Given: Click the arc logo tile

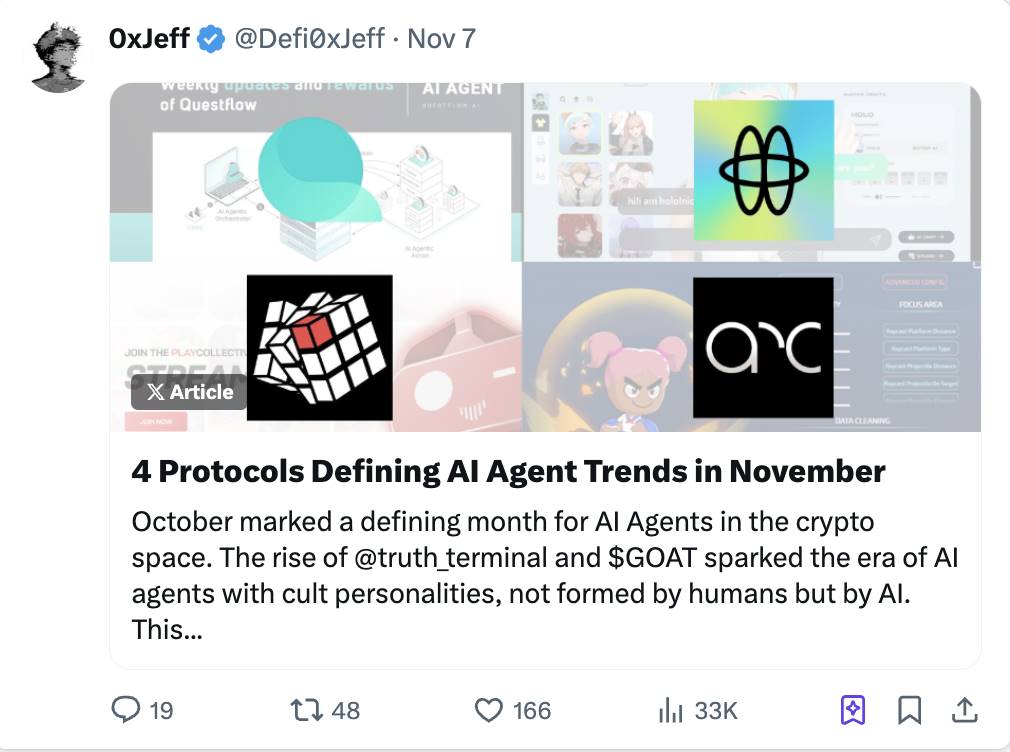Looking at the screenshot, I should [x=763, y=347].
